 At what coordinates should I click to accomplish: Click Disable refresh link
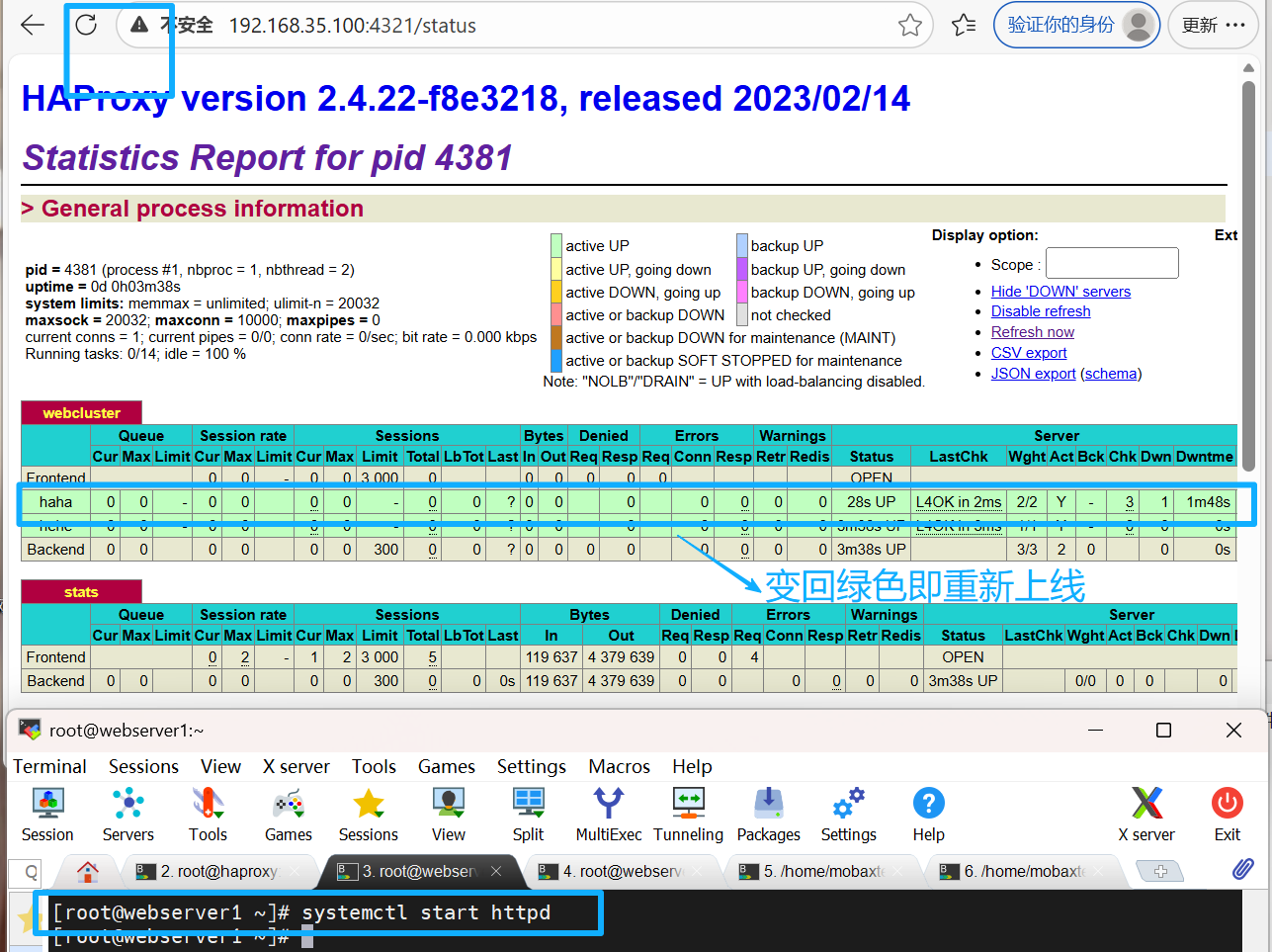[x=1041, y=310]
